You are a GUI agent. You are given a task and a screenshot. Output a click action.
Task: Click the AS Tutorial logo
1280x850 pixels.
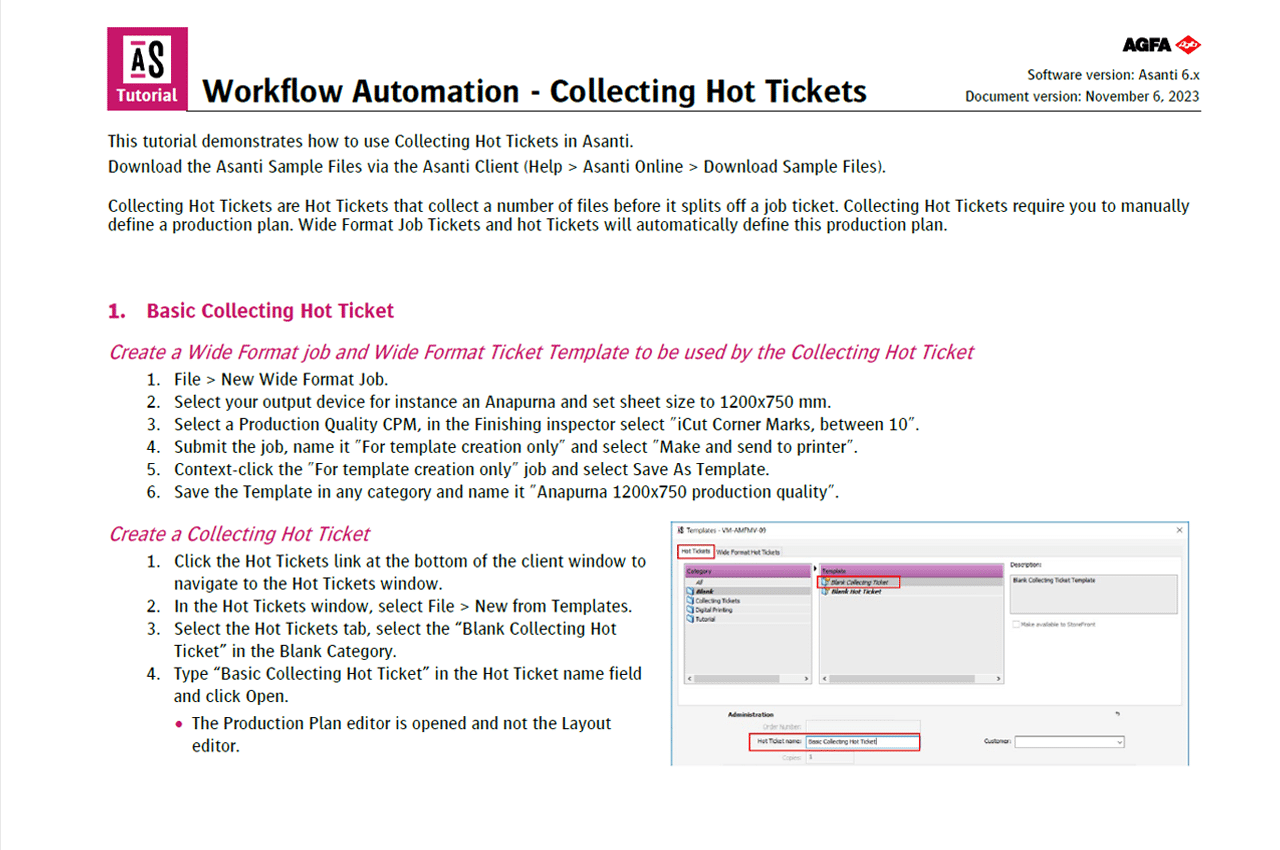click(148, 68)
